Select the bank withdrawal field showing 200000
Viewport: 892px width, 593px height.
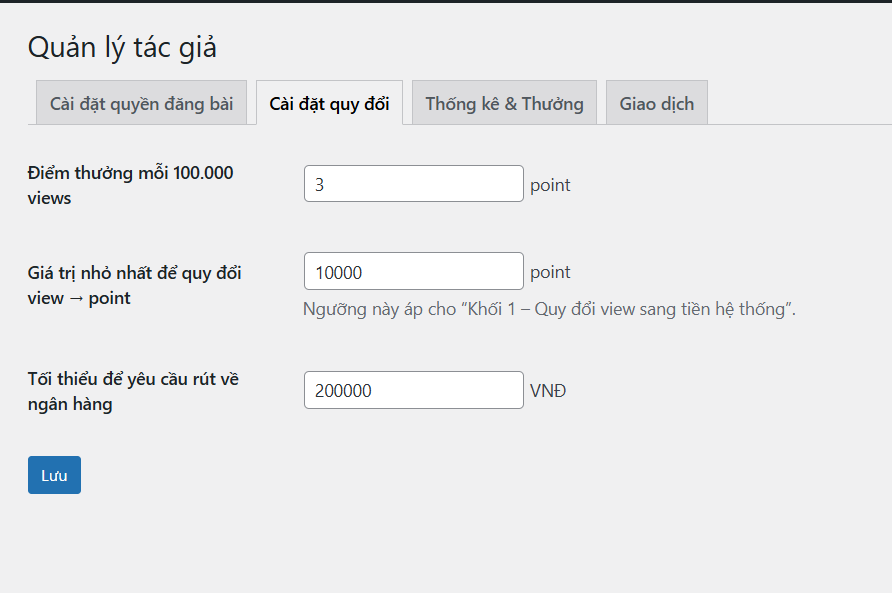[413, 390]
